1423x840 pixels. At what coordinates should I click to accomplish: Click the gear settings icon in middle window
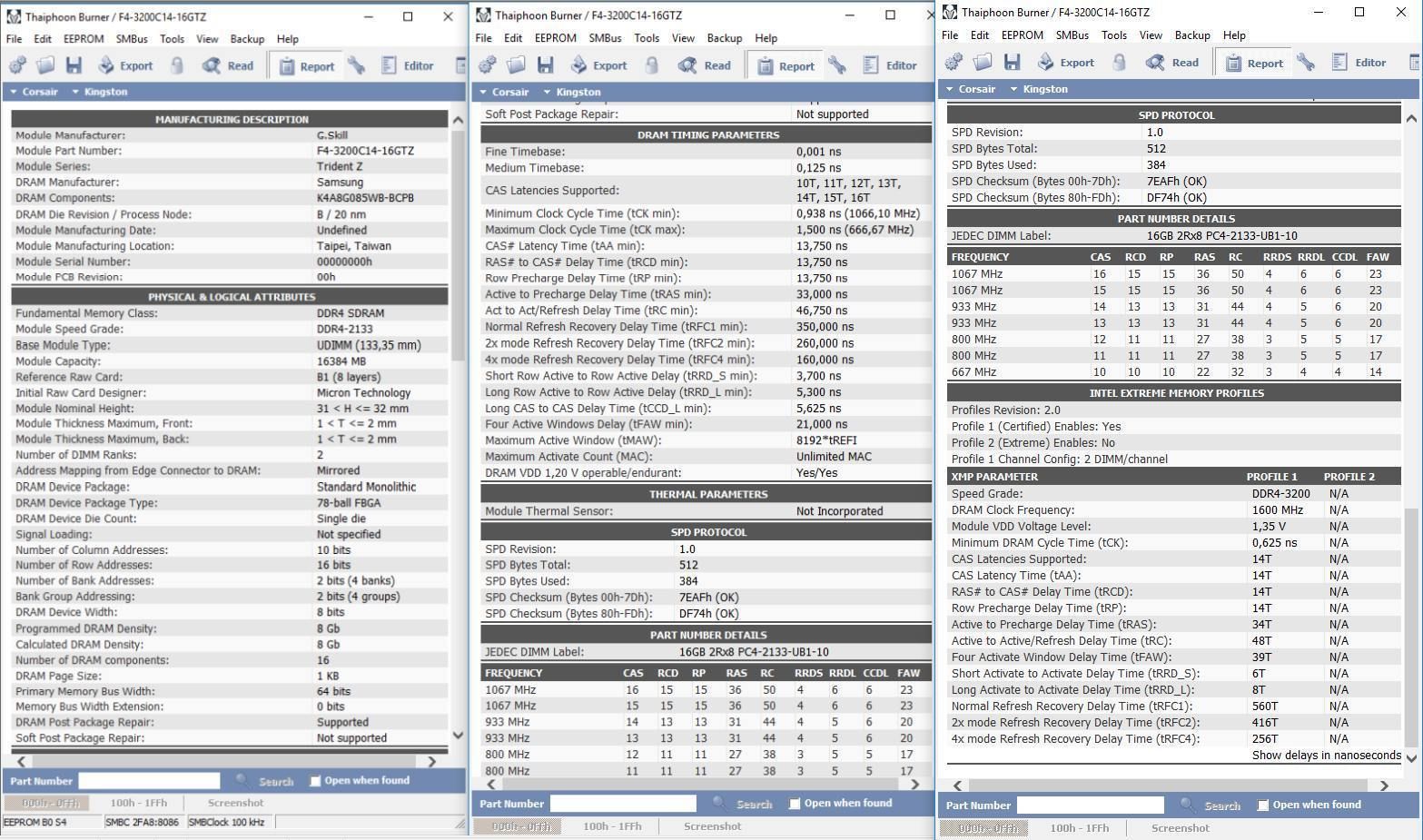click(488, 64)
